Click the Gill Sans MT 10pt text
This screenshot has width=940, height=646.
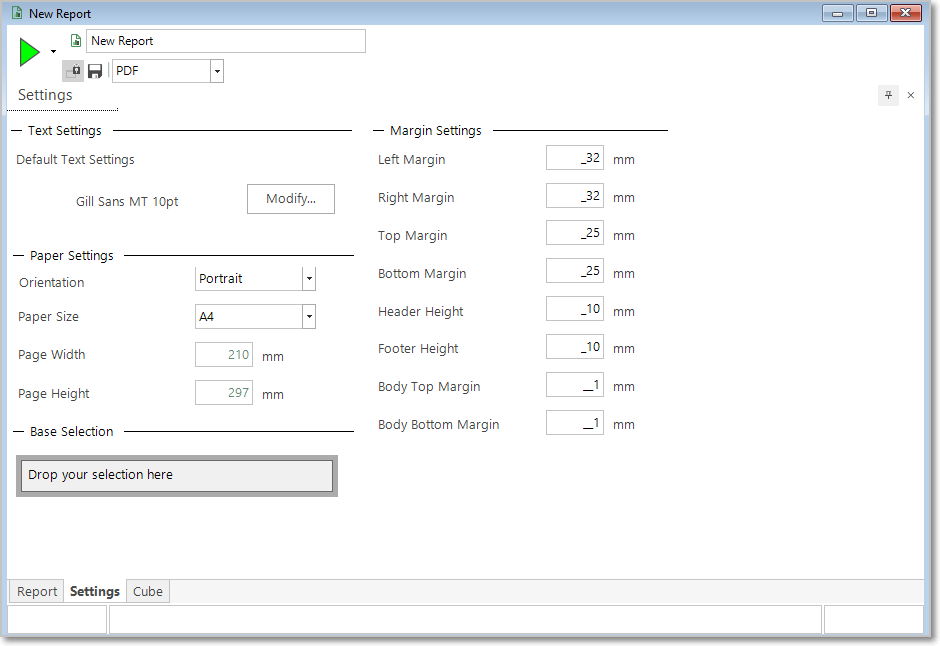tap(127, 201)
